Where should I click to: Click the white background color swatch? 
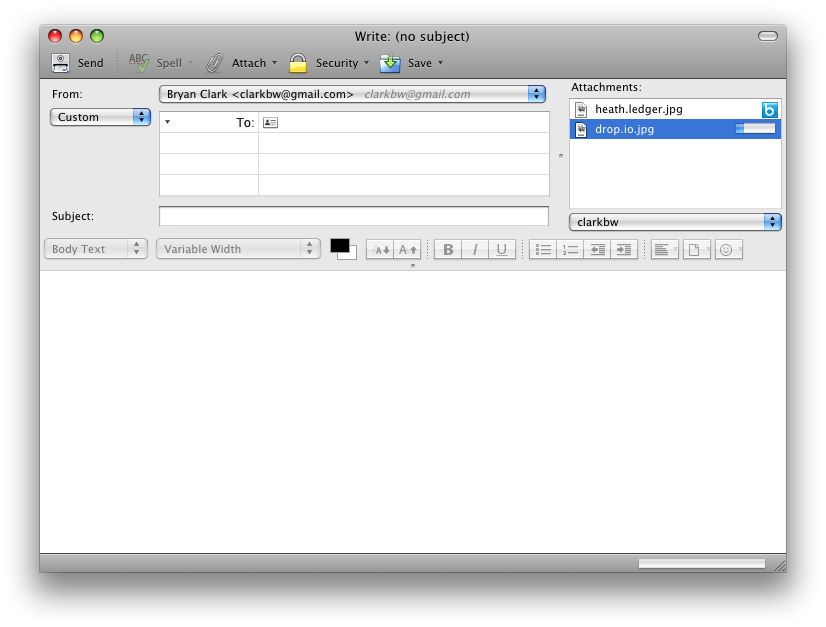[352, 254]
